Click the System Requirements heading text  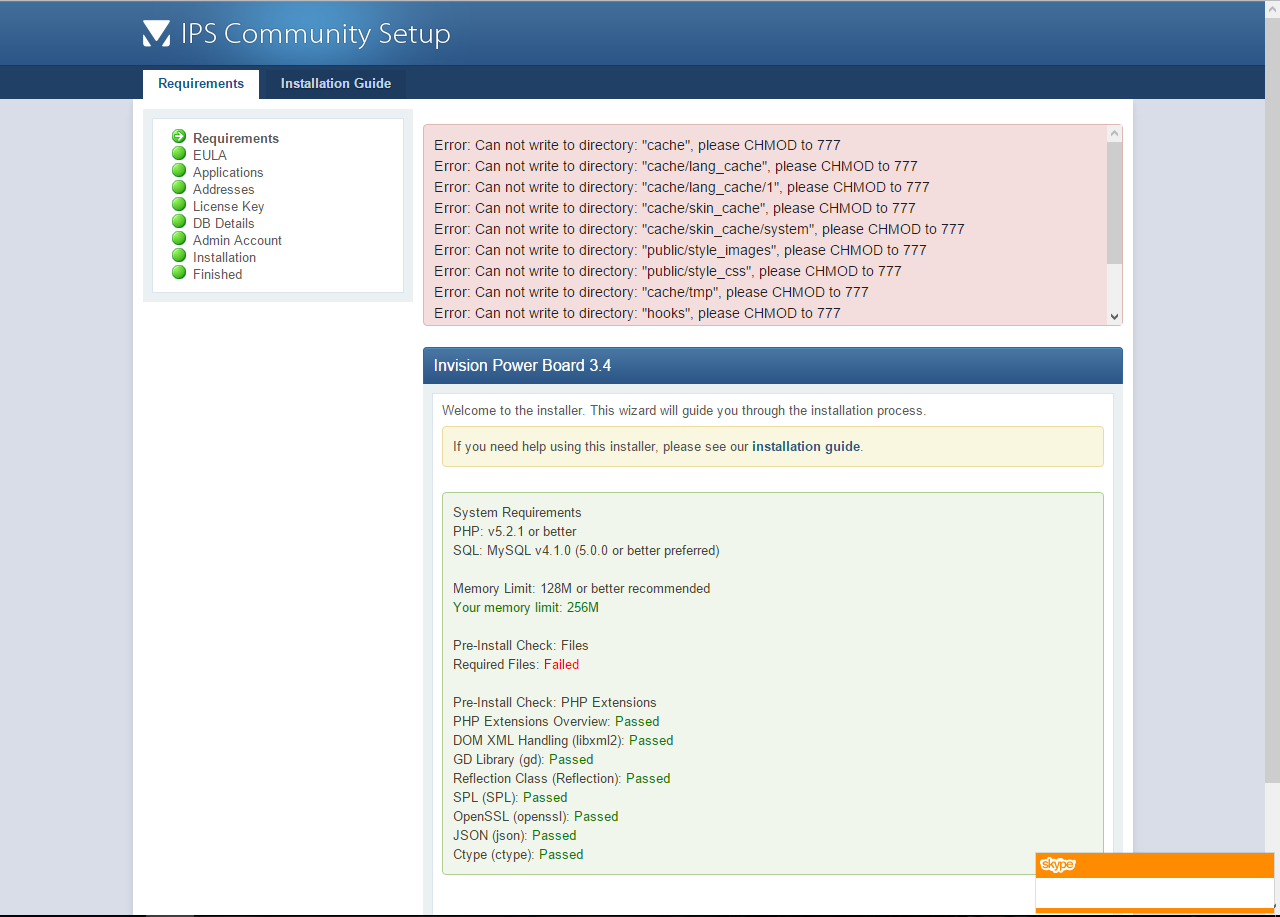click(517, 512)
